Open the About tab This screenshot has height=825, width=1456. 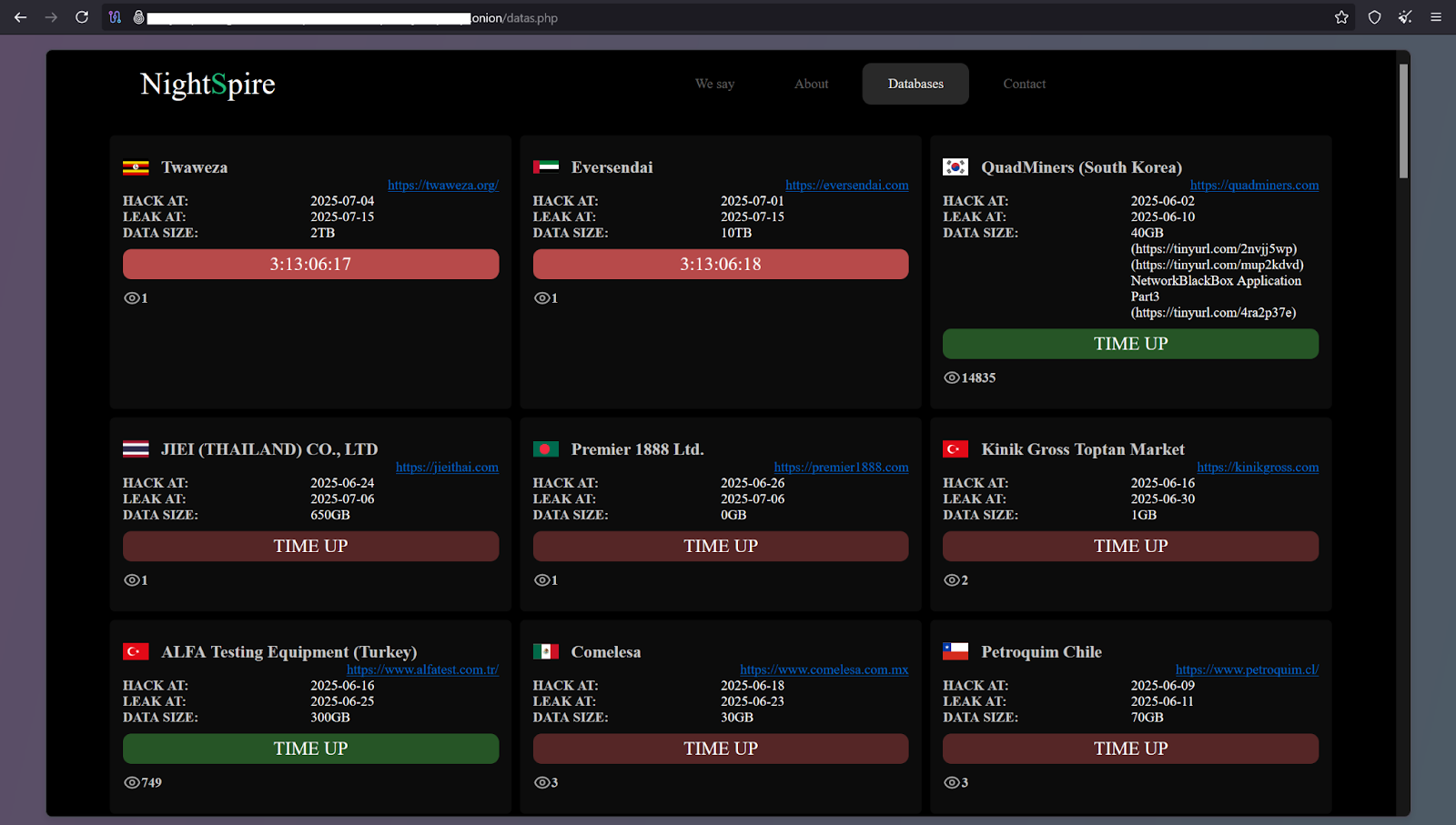click(x=811, y=84)
